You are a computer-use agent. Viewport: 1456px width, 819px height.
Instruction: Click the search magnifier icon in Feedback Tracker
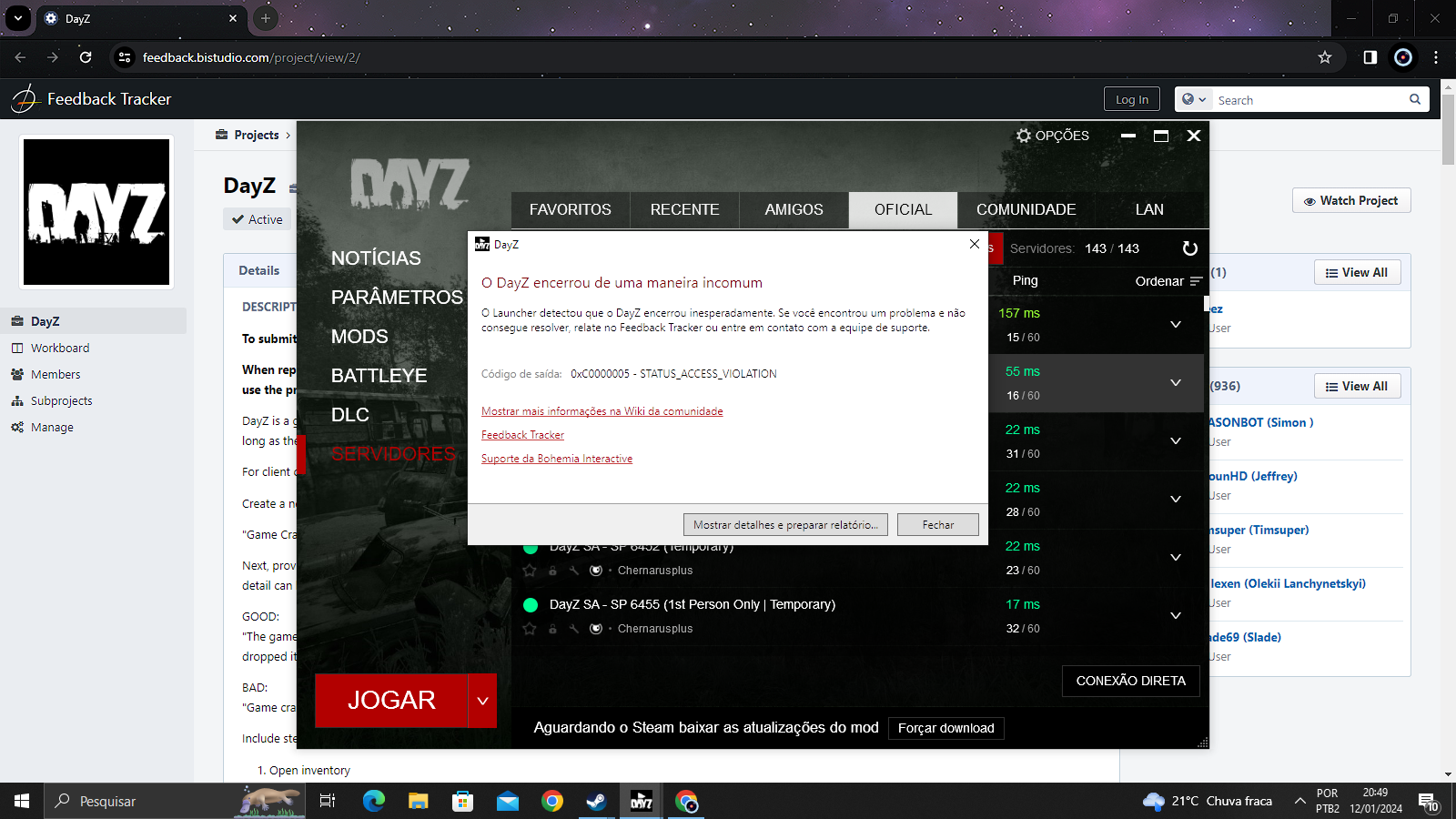click(x=1415, y=99)
